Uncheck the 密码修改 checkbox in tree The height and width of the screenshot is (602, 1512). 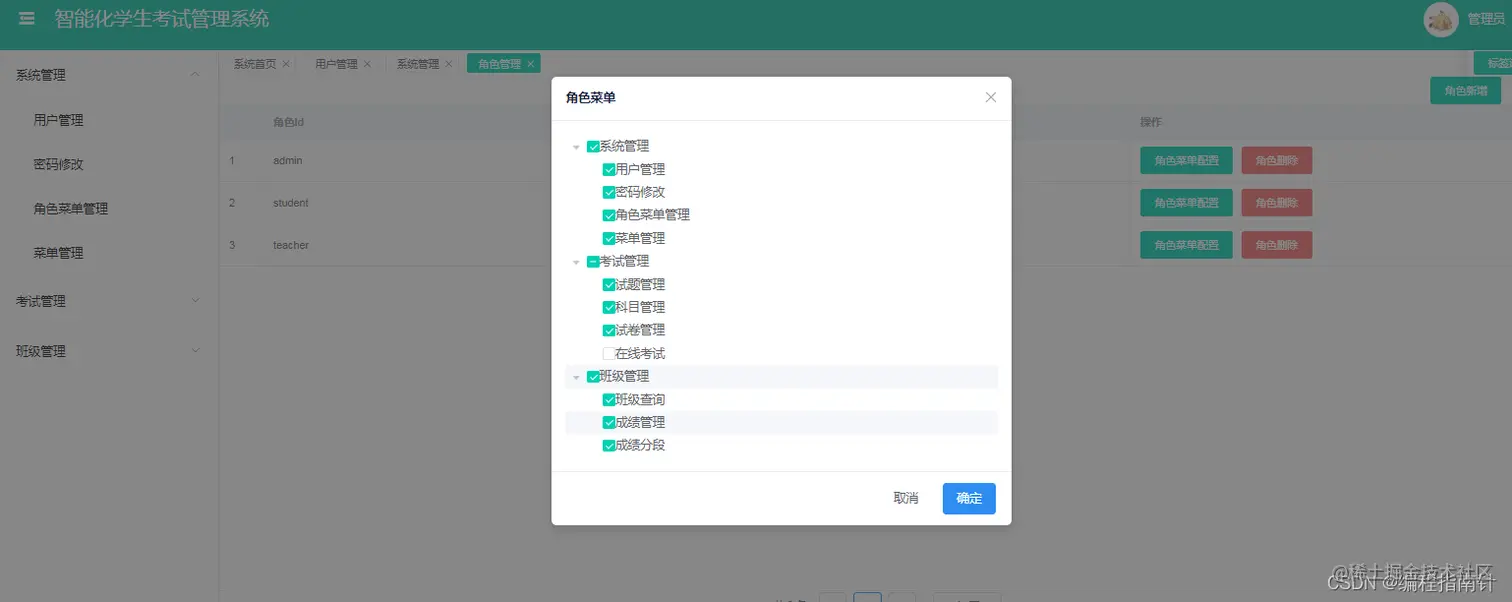[x=609, y=192]
